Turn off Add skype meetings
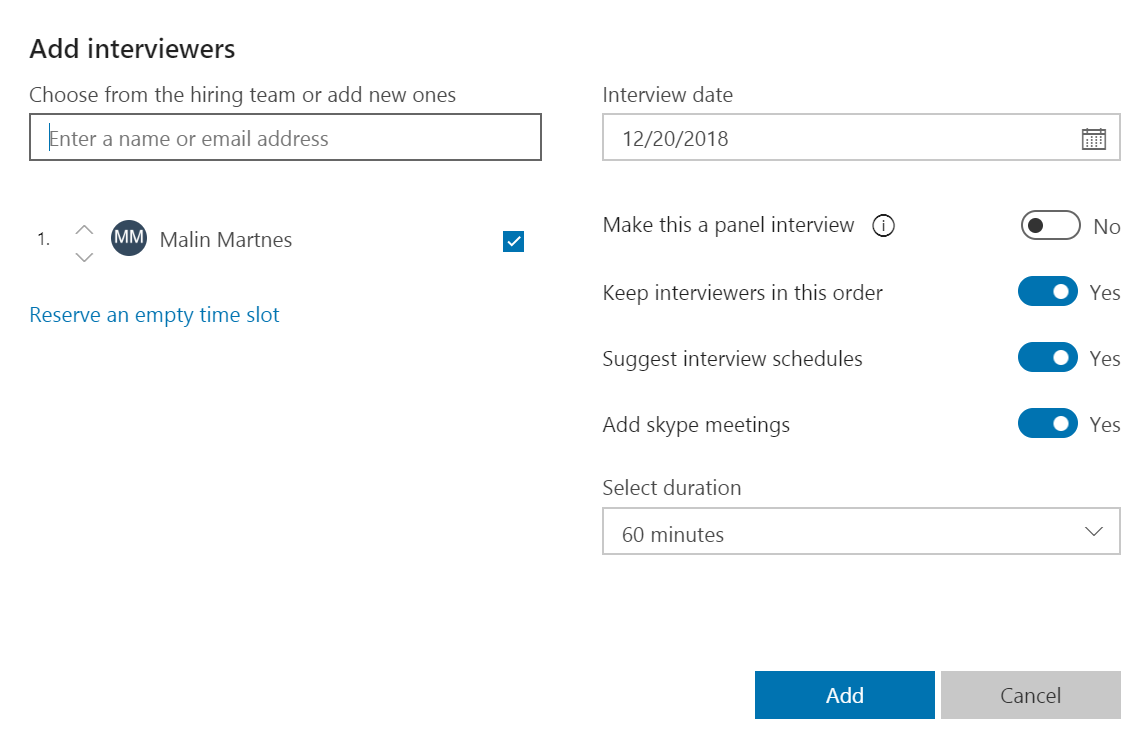1141x737 pixels. point(1047,423)
